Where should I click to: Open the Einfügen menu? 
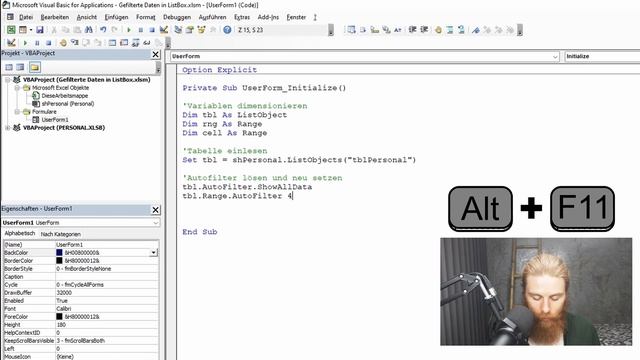[x=116, y=17]
